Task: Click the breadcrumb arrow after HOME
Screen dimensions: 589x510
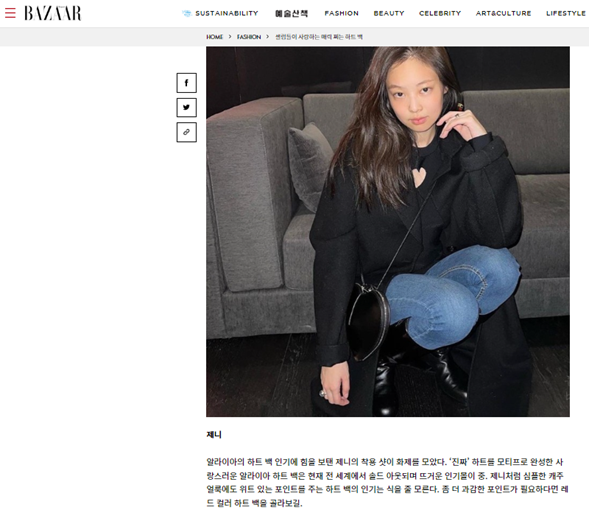Action: tap(230, 37)
